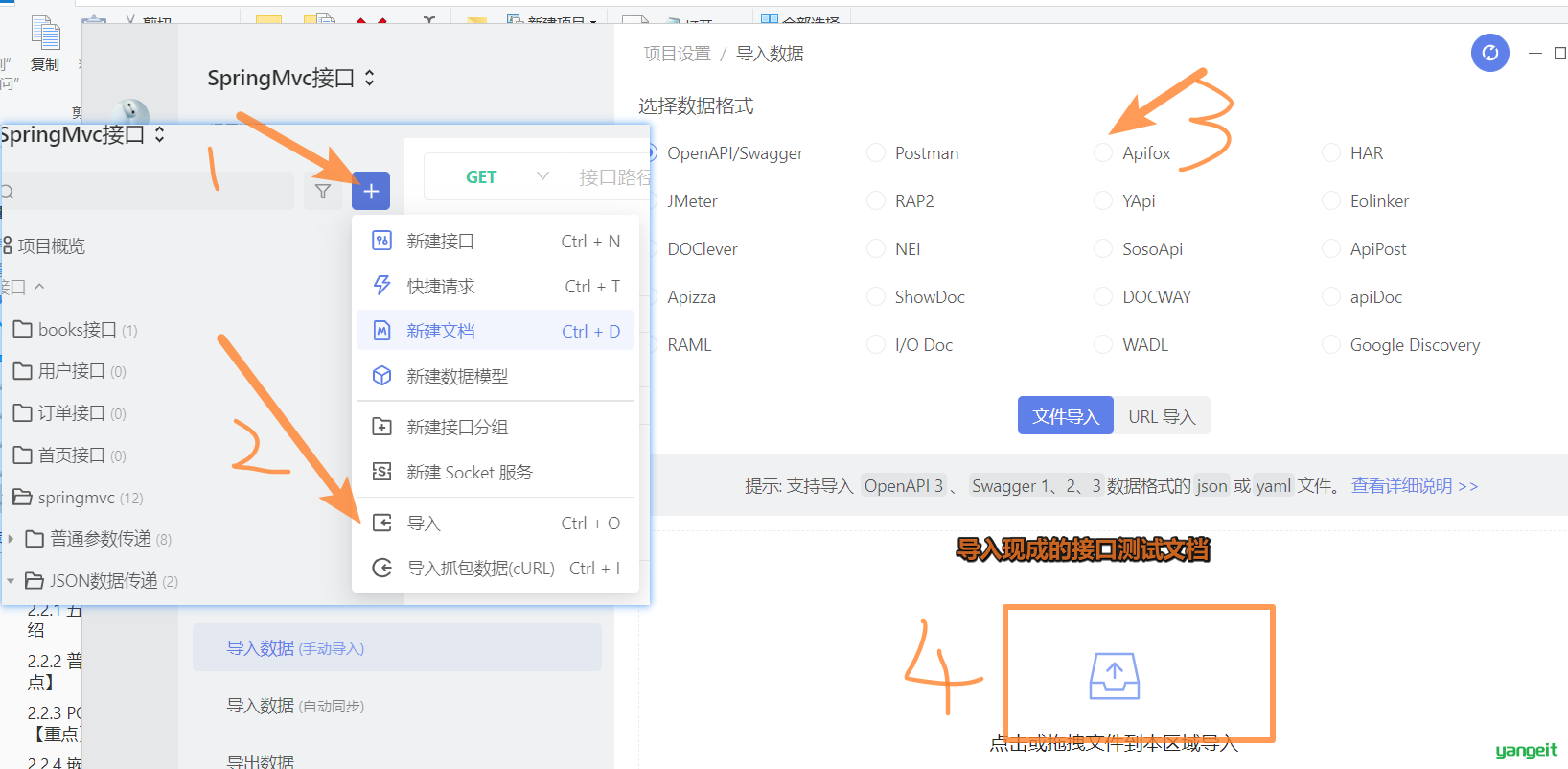Screen dimensions: 1568x769
Task: Select the YApi data format
Action: [1125, 201]
